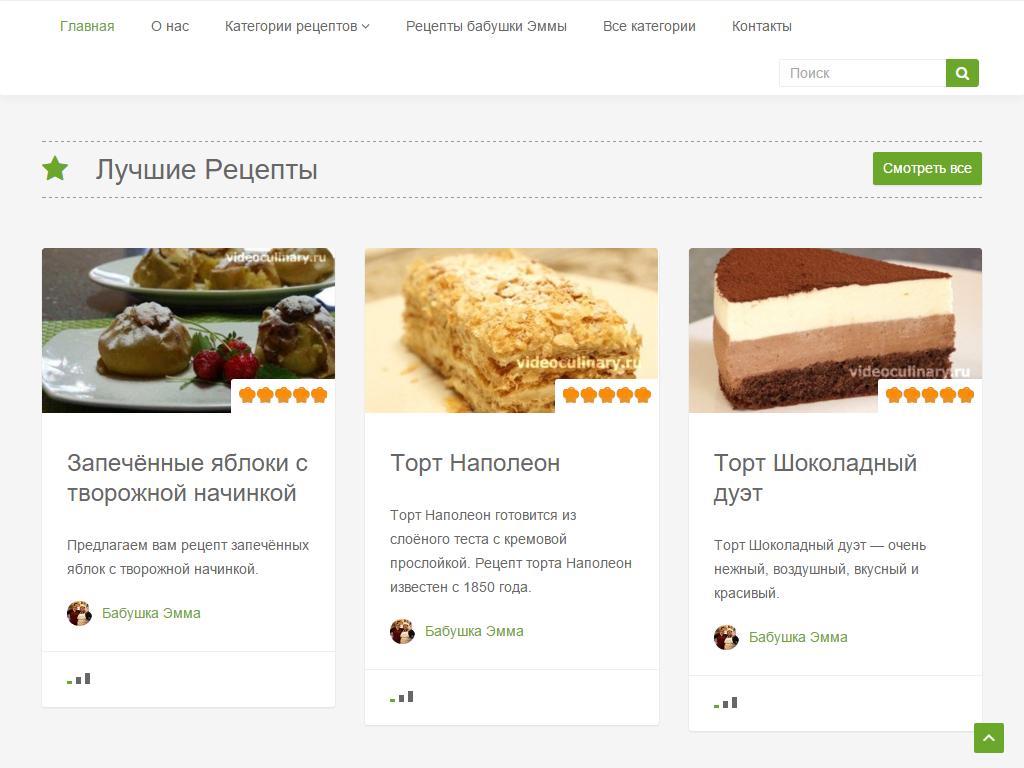Viewport: 1024px width, 768px height.
Task: Click the green star beside Лучшие Рецепты
Action: [56, 168]
